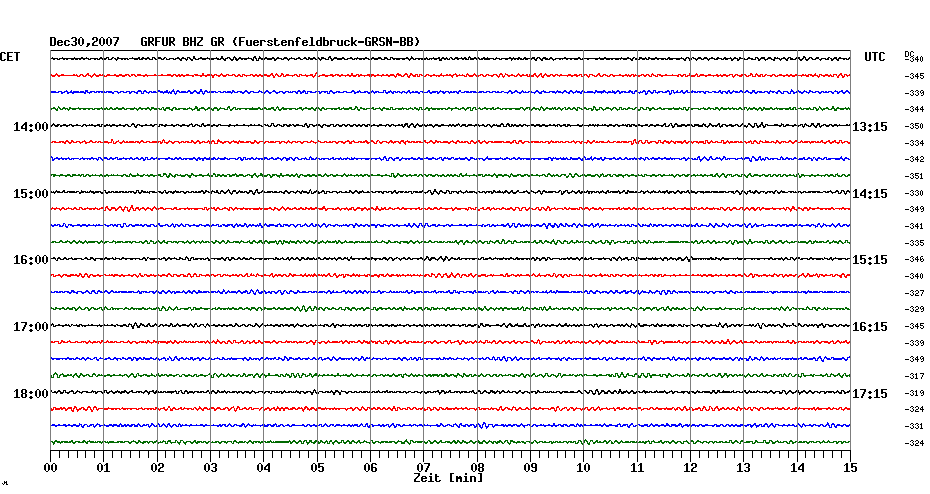This screenshot has width=930, height=494.
Task: Click the "13:15" UTC time label
Action: pos(870,127)
